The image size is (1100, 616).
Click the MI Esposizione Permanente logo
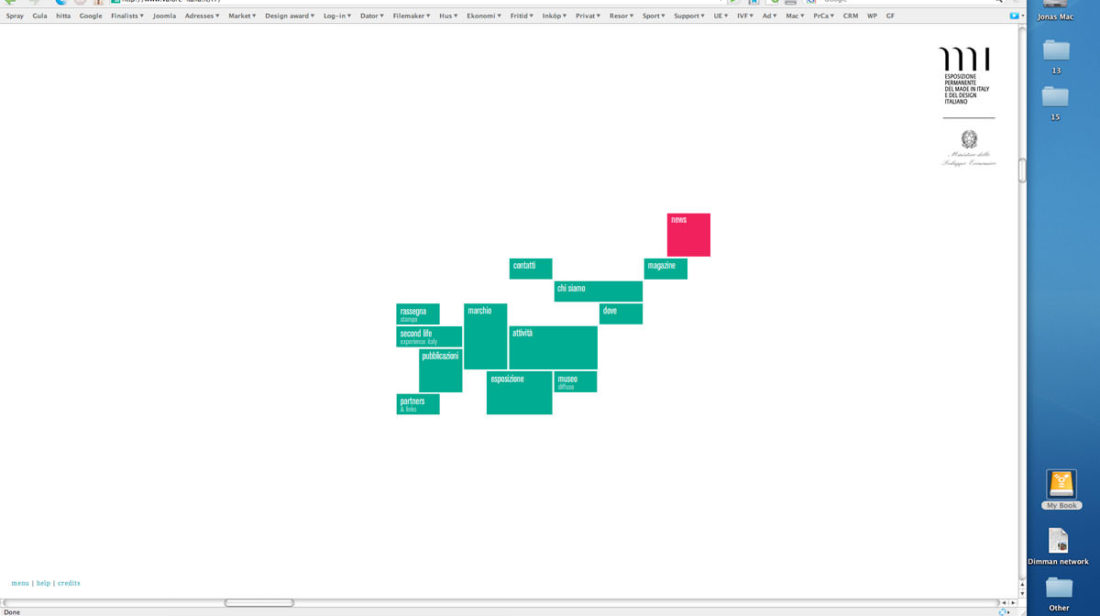(x=965, y=76)
